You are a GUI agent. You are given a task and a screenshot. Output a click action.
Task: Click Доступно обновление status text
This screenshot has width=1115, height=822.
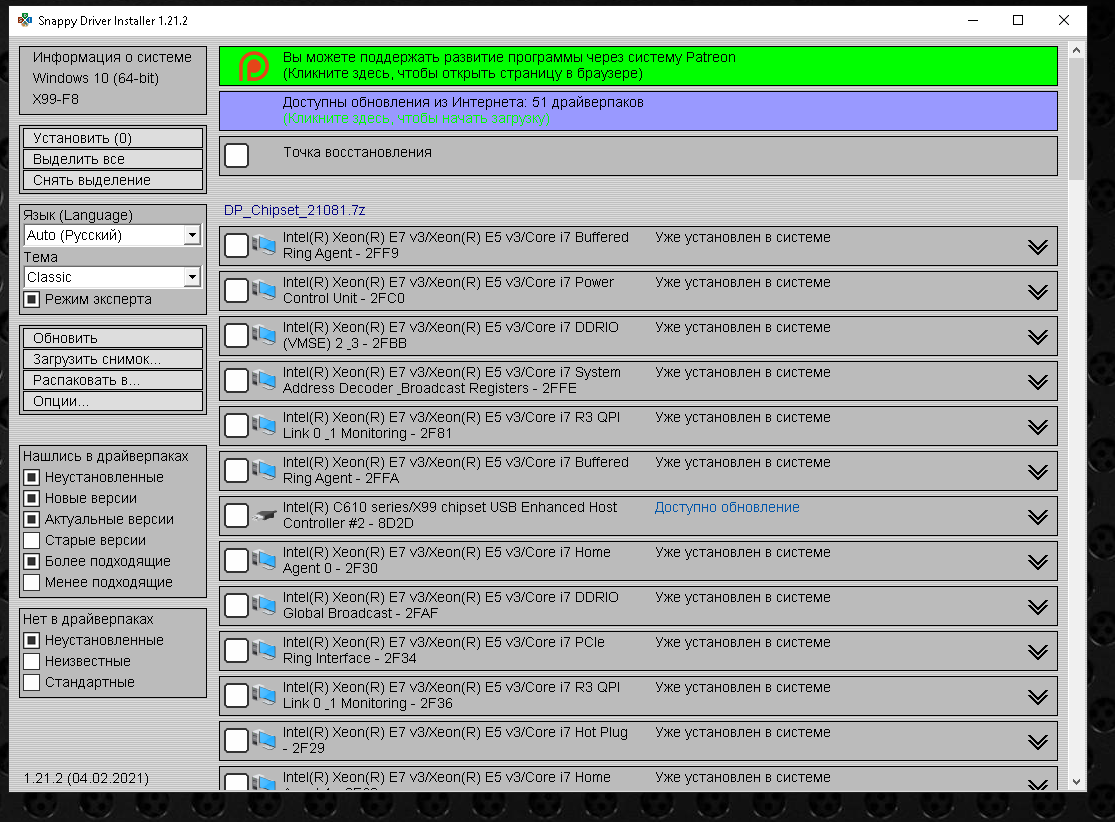tap(727, 507)
